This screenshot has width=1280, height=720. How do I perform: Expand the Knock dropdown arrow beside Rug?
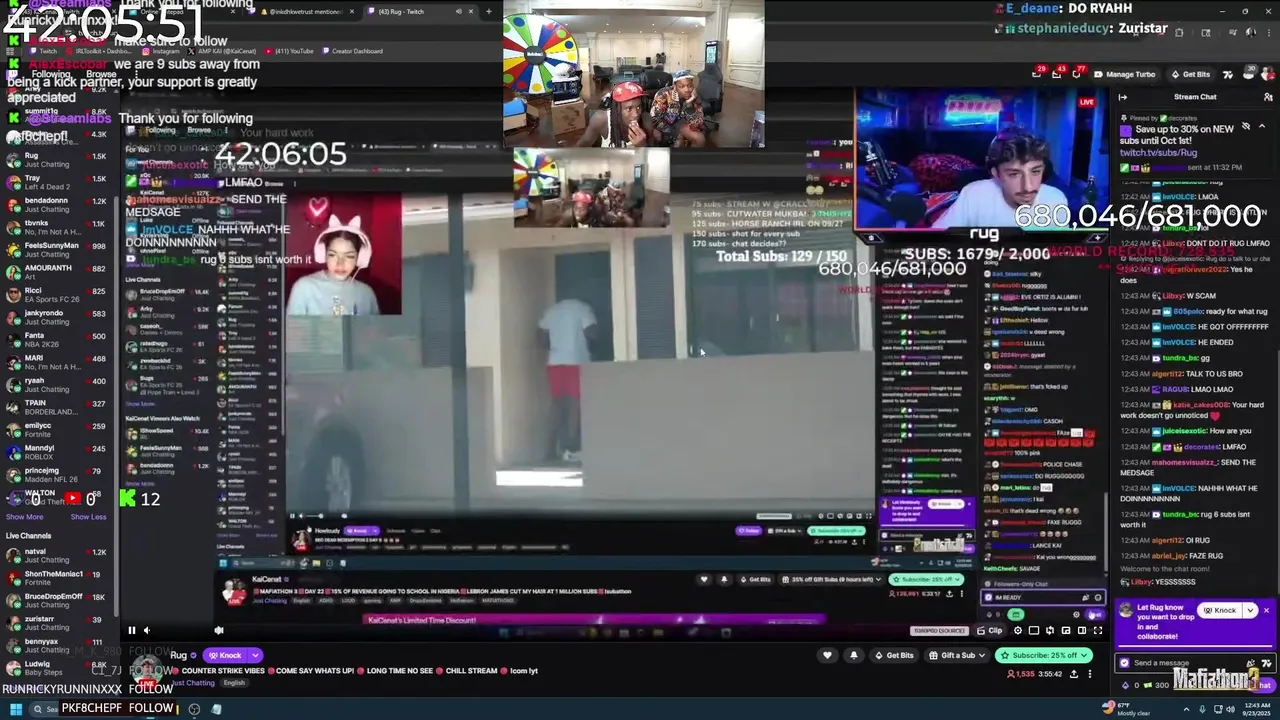255,655
